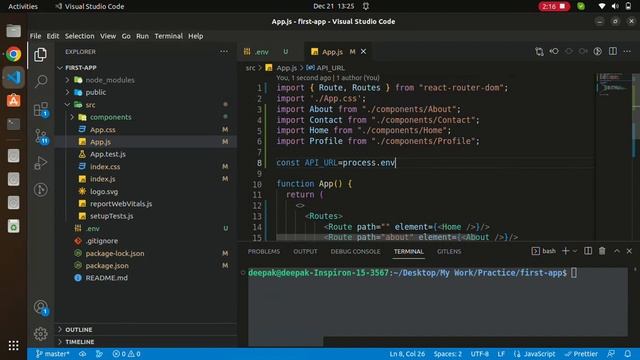The image size is (640, 360).
Task: Open the Files app in Ubuntu dock
Action: tap(13, 31)
